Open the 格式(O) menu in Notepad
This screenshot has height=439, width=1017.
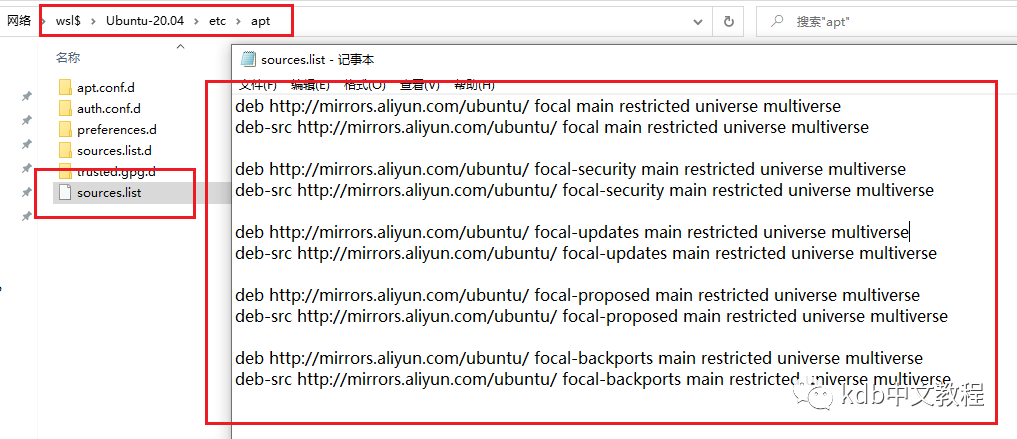tap(365, 85)
